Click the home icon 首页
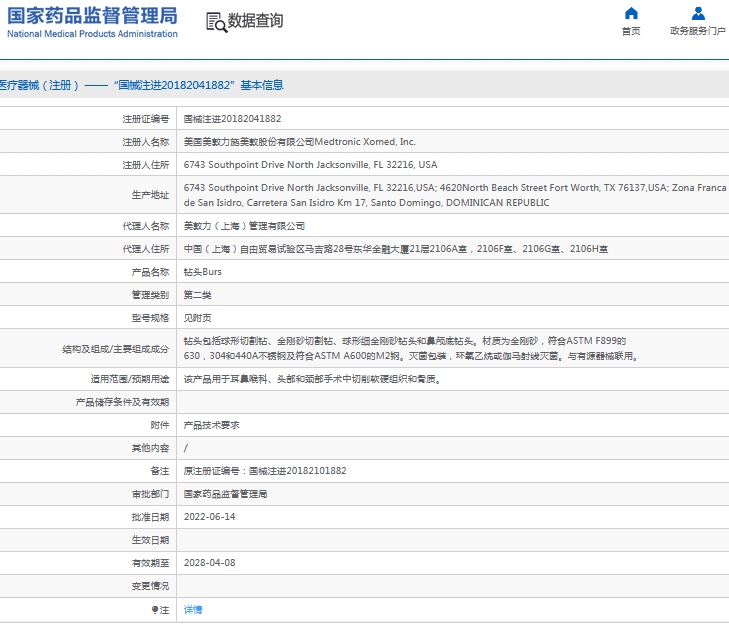 point(631,13)
